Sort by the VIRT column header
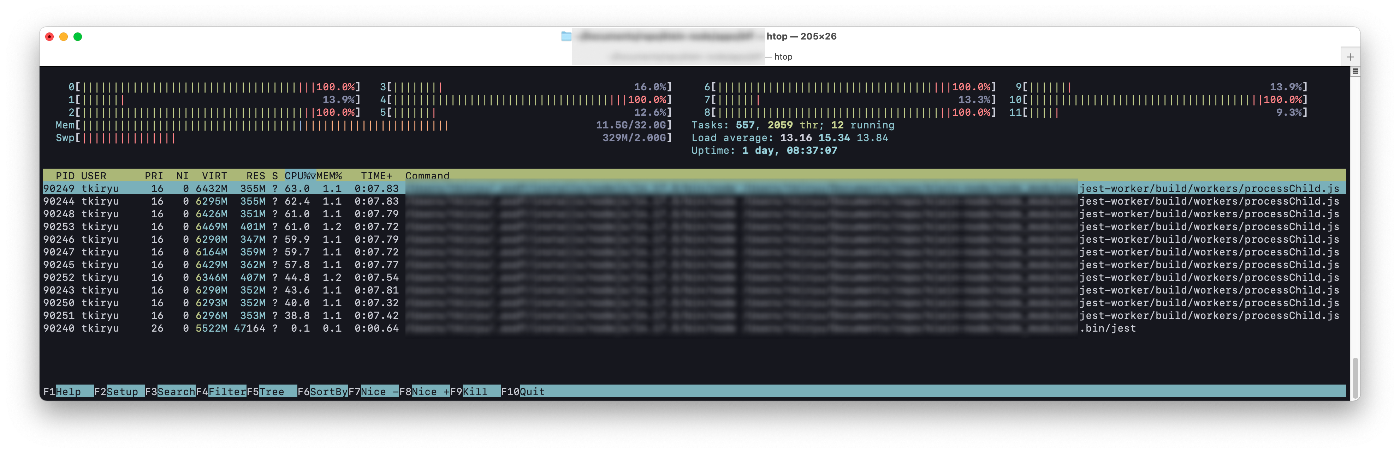Screen dimensions: 1400x453 pyautogui.click(x=214, y=176)
